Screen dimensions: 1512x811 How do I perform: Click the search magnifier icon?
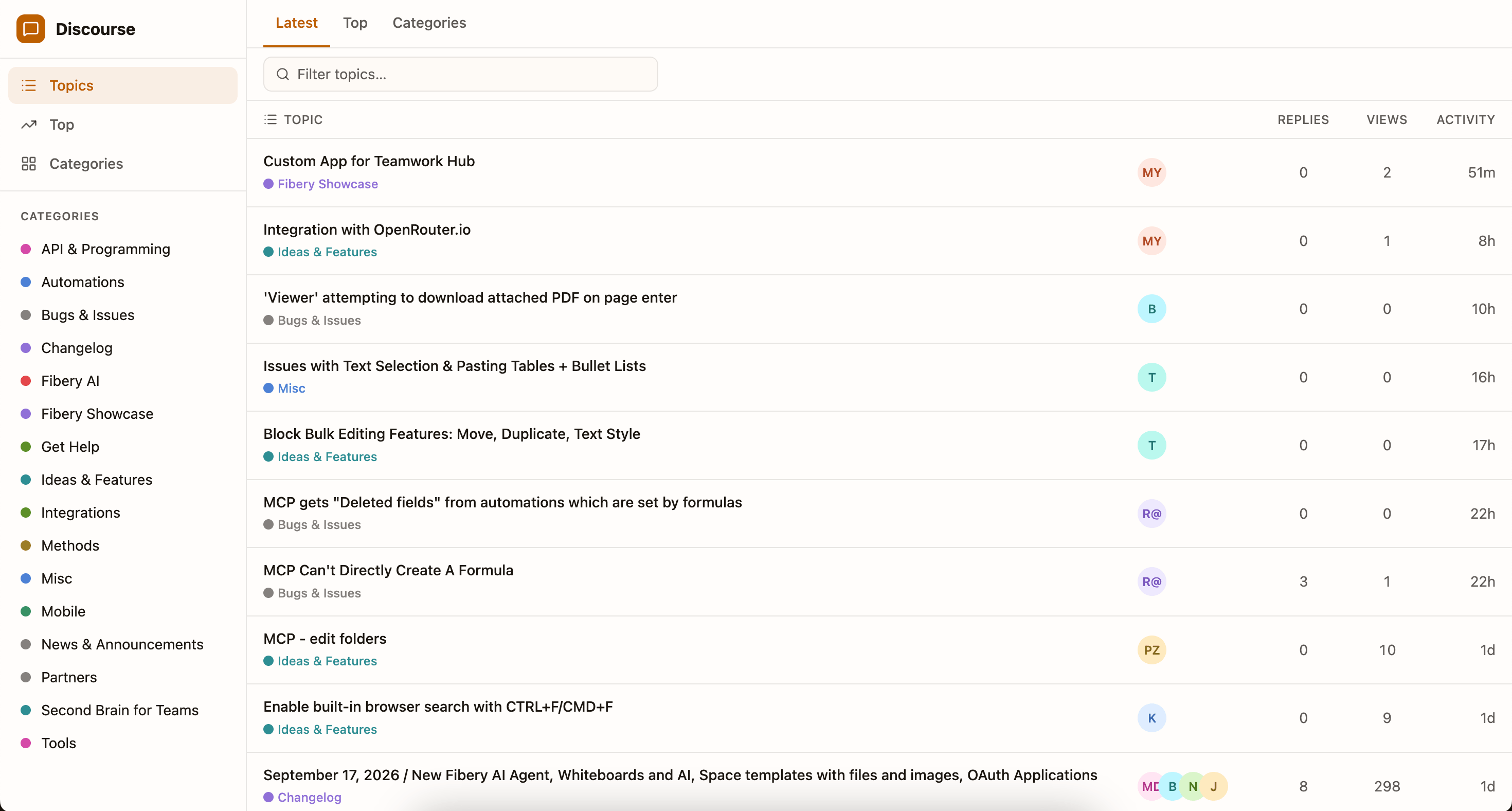[283, 74]
